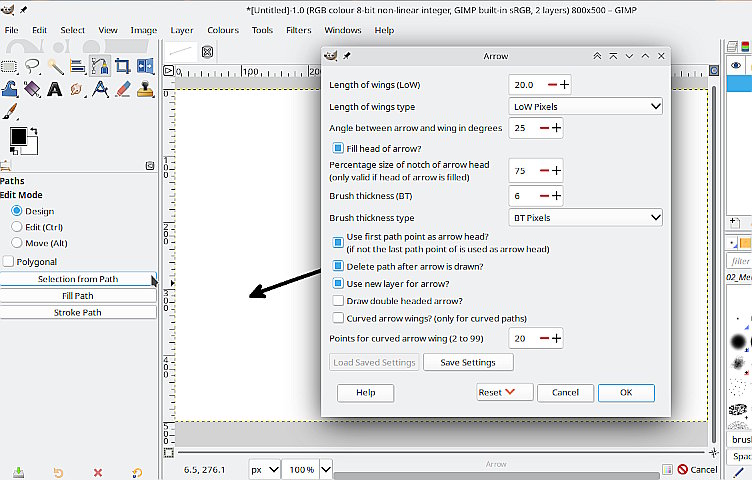Open zoom level dropdown arrow

(x=326, y=469)
